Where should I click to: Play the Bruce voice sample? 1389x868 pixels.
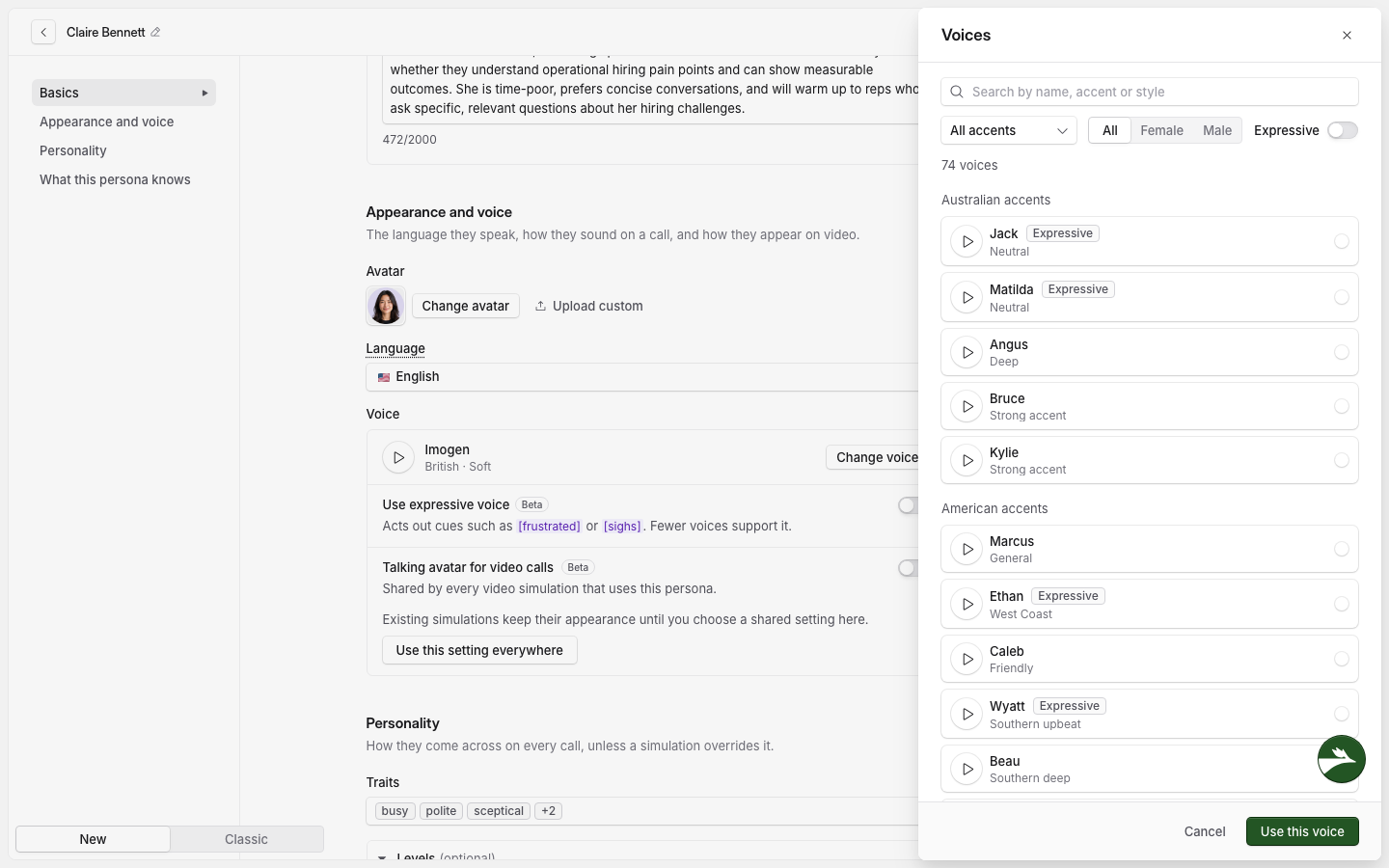click(x=967, y=406)
